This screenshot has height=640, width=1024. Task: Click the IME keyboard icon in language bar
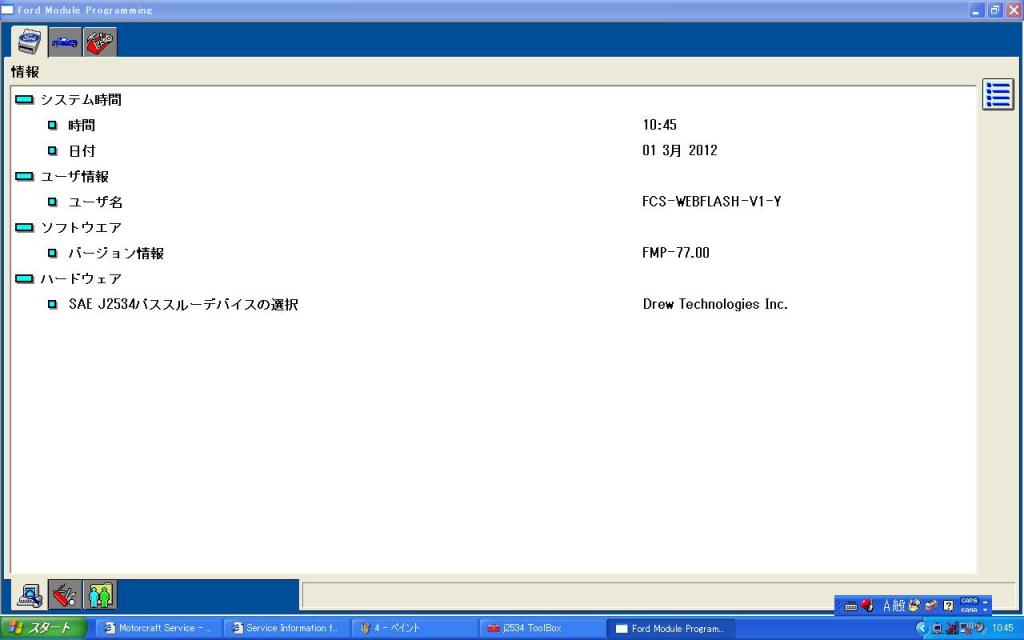(850, 606)
